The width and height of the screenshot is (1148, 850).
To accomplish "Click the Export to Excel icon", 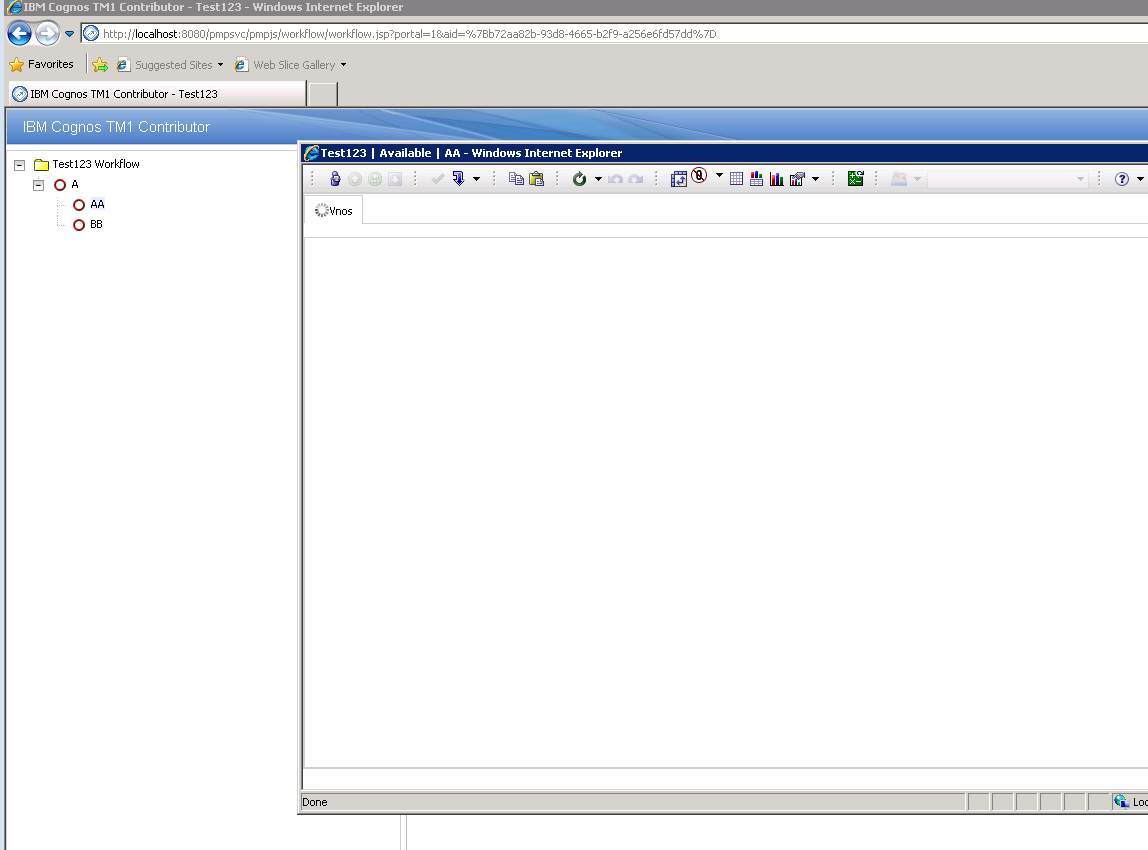I will [855, 179].
